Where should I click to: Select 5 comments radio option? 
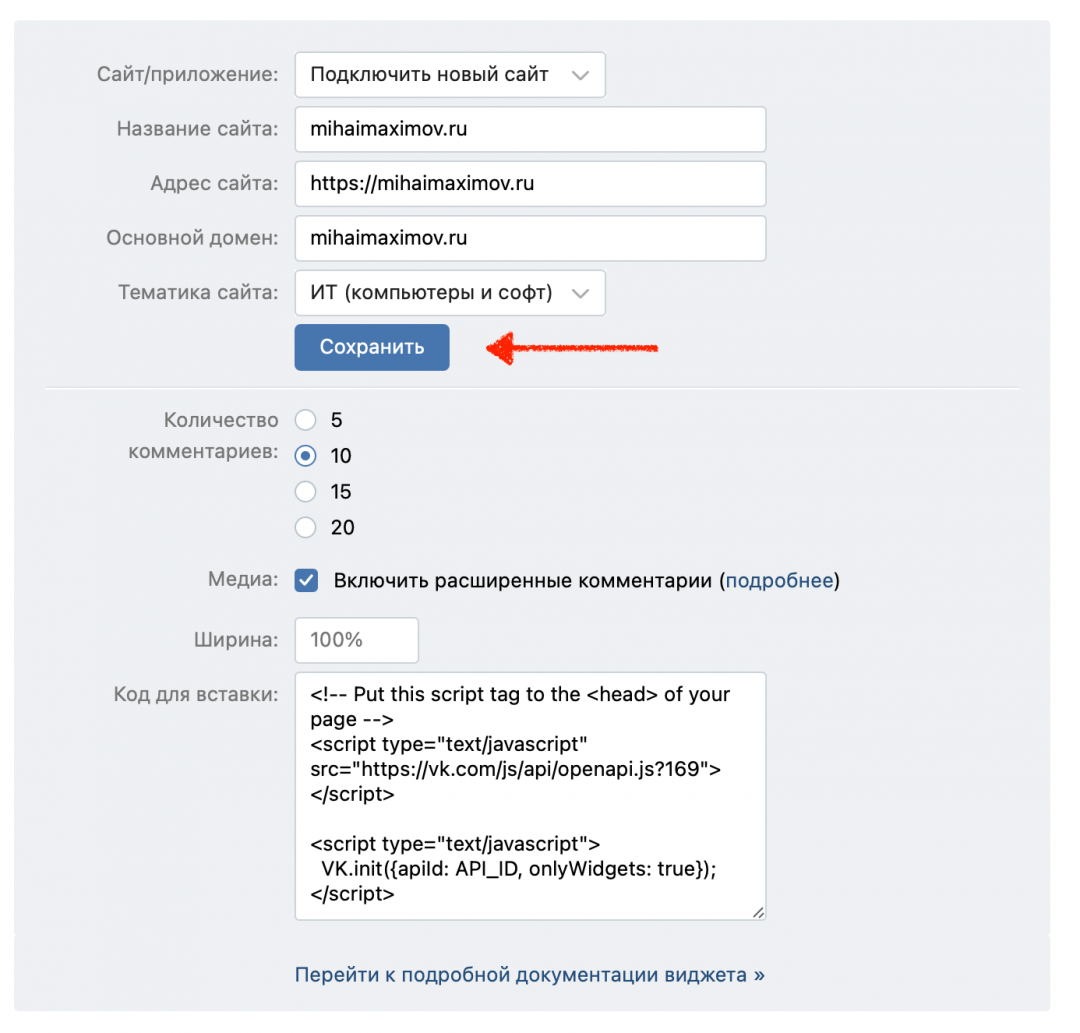tap(306, 420)
